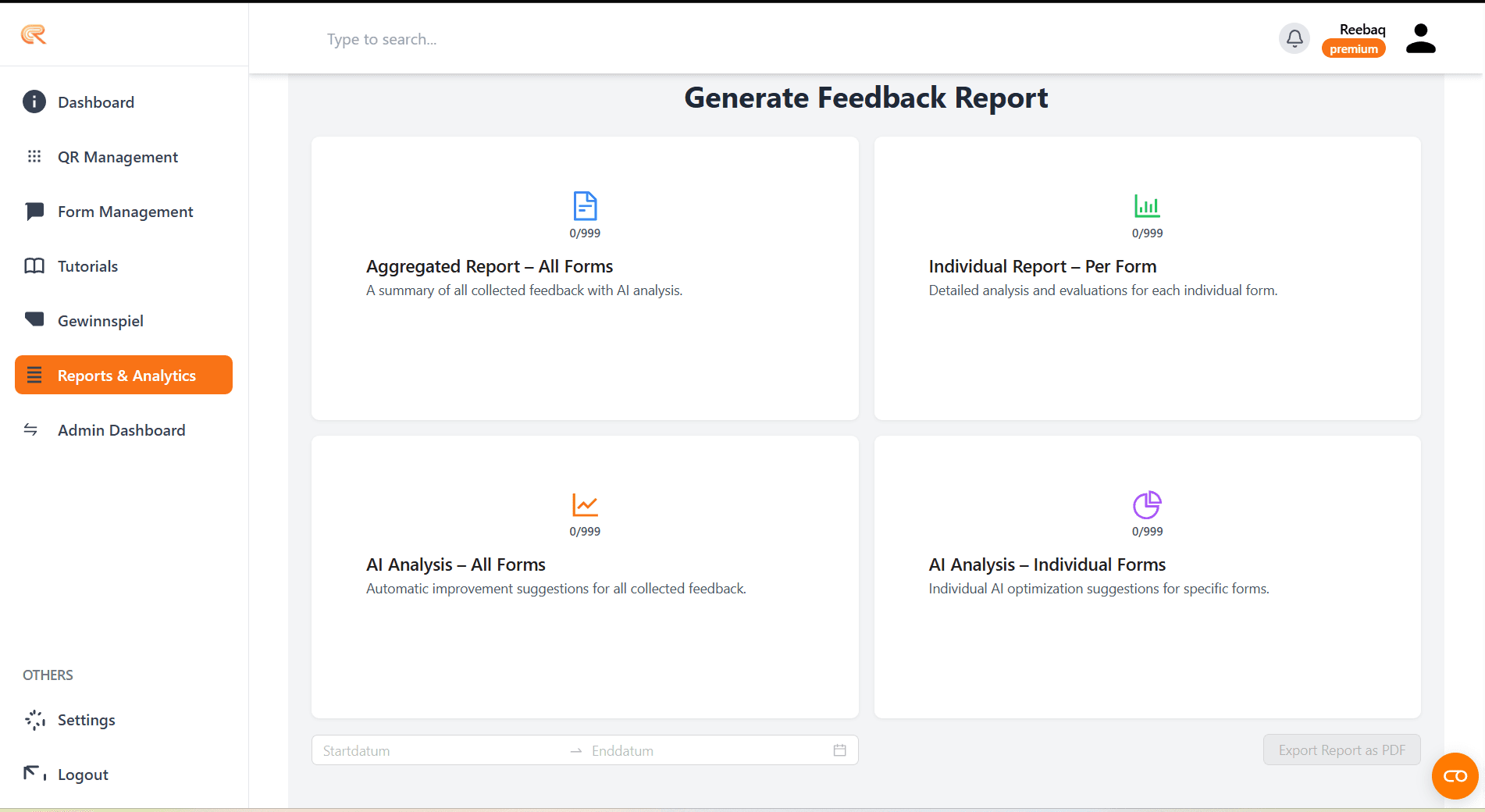Click the Reebaq logo icon

[x=34, y=34]
